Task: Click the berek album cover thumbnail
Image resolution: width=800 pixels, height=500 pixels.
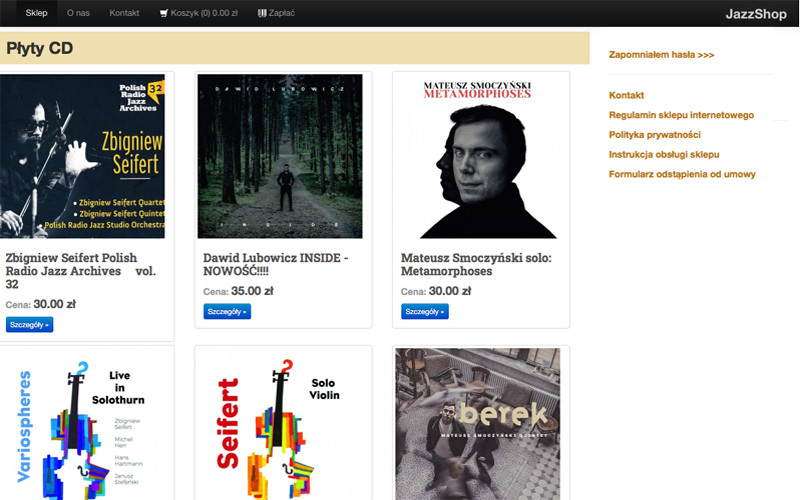Action: click(478, 424)
